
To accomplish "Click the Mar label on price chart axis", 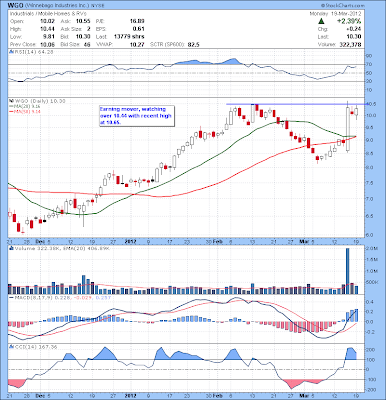I will click(x=305, y=241).
